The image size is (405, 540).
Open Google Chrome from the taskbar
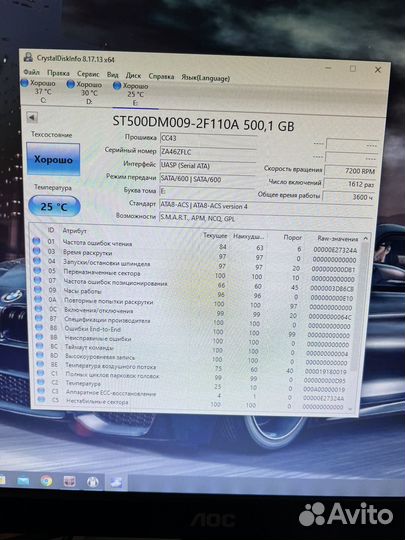point(46,481)
